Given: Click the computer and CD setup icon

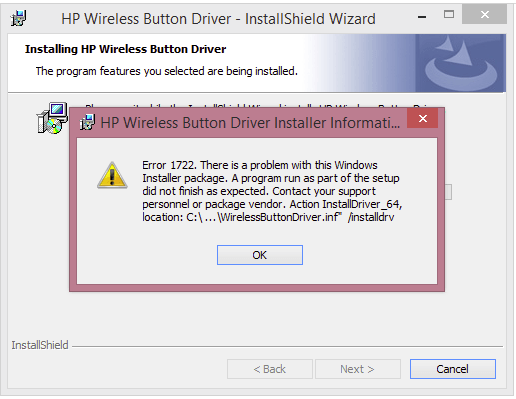Looking at the screenshot, I should (52, 118).
